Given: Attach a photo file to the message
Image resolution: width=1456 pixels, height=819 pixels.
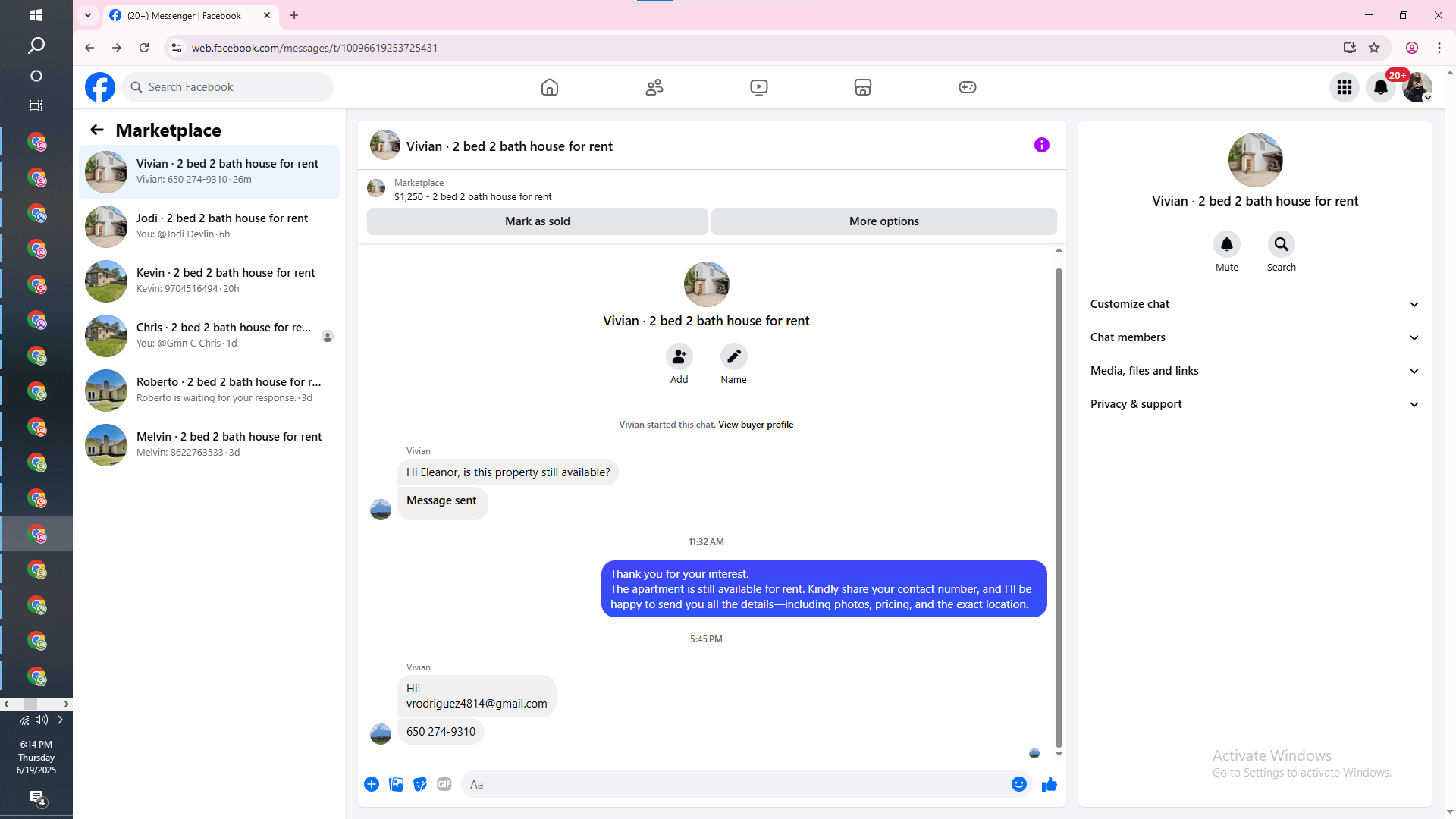Looking at the screenshot, I should click(x=396, y=784).
